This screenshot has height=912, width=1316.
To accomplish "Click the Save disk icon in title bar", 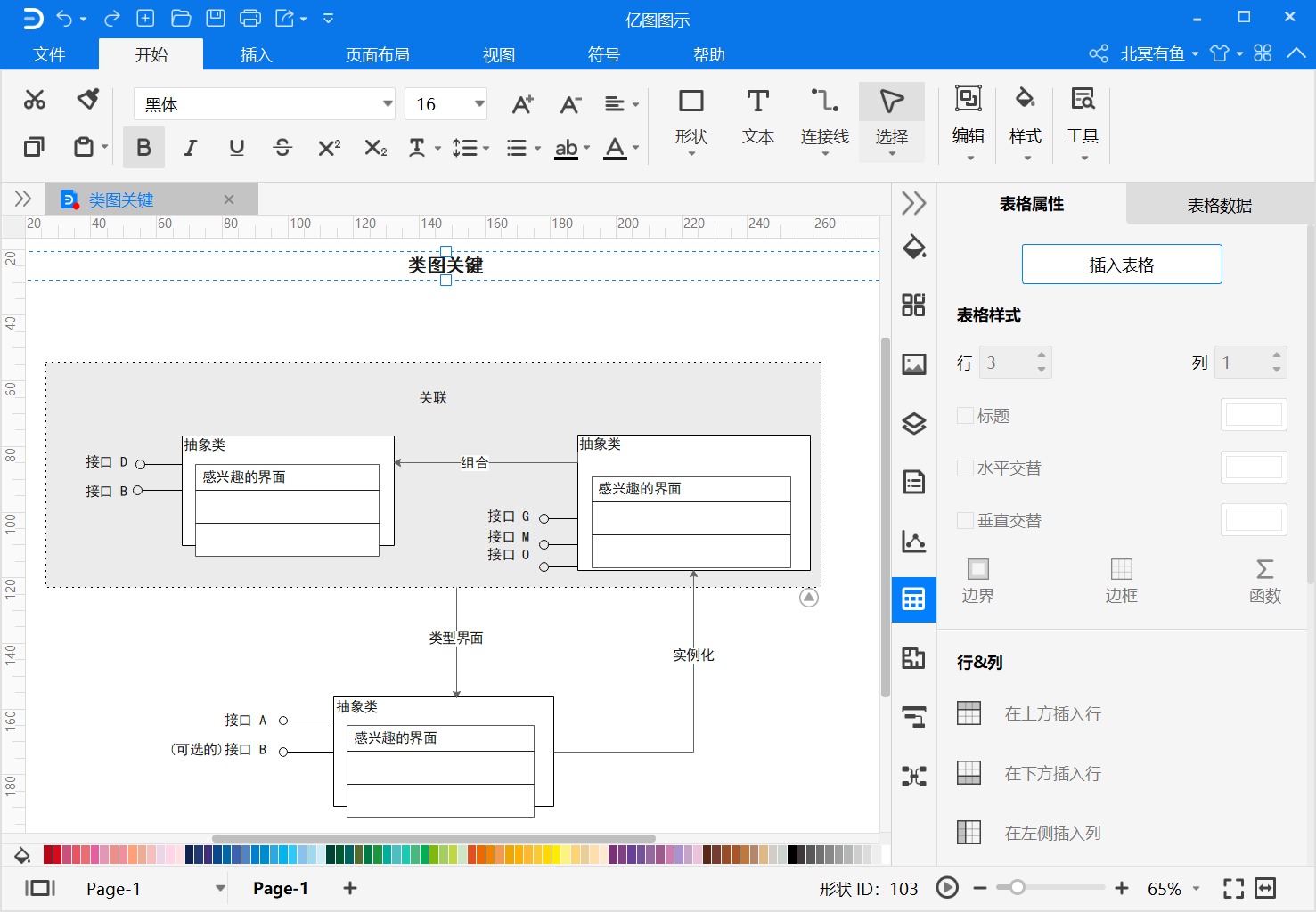I will [216, 18].
